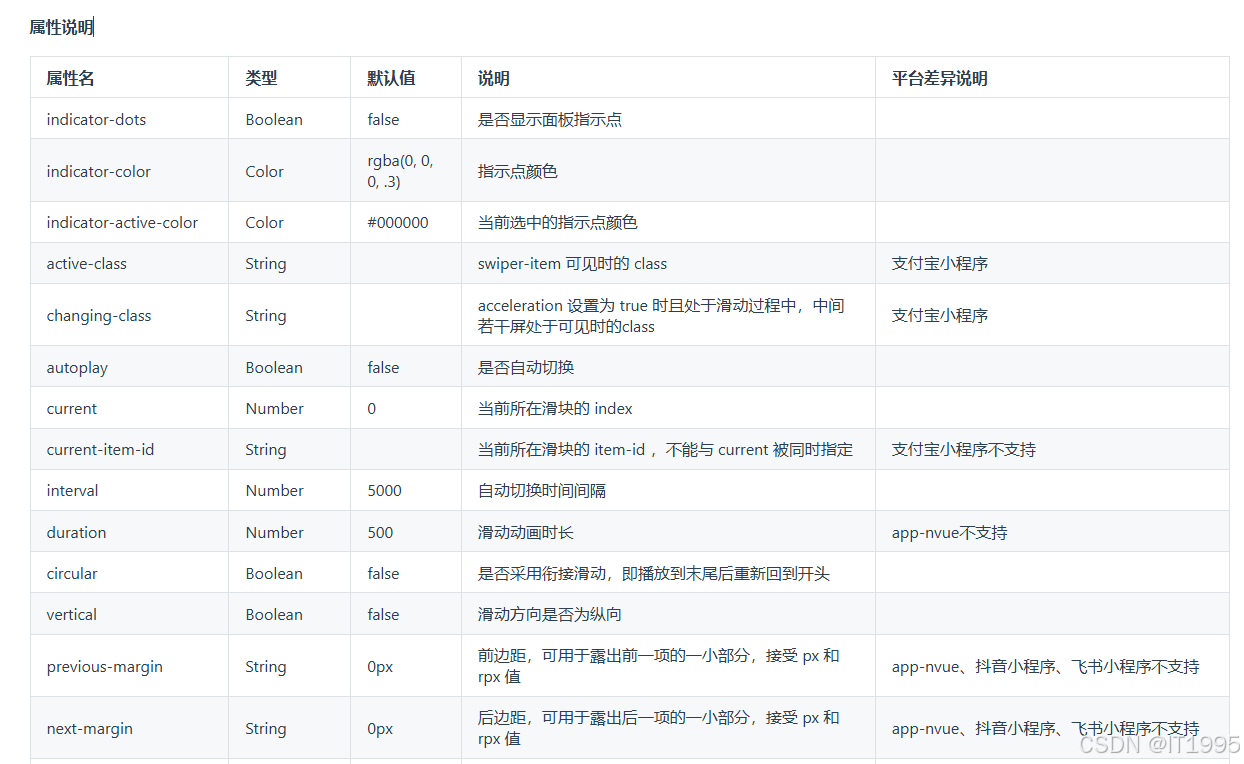Click the acceleration 设置为 true description
Viewport: 1244px width, 764px height.
pos(661,316)
